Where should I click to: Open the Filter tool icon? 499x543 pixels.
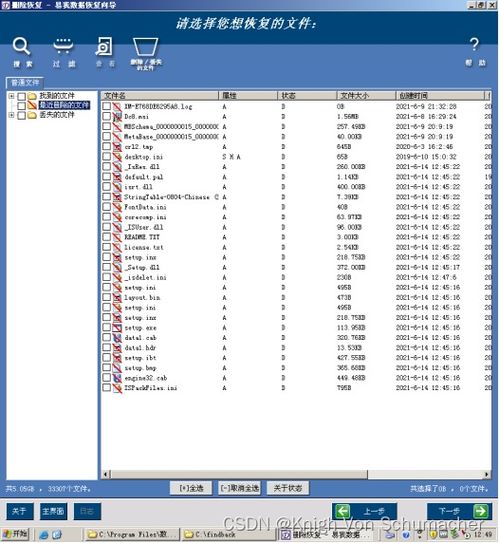[x=63, y=46]
